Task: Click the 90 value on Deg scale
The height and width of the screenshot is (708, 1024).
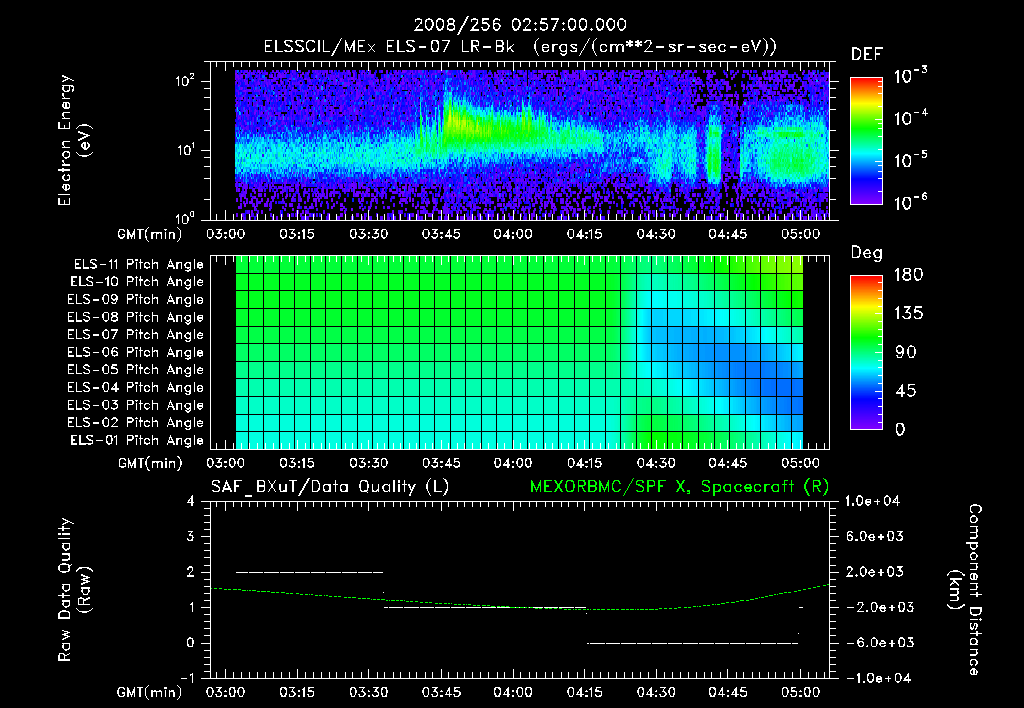Action: click(x=906, y=352)
